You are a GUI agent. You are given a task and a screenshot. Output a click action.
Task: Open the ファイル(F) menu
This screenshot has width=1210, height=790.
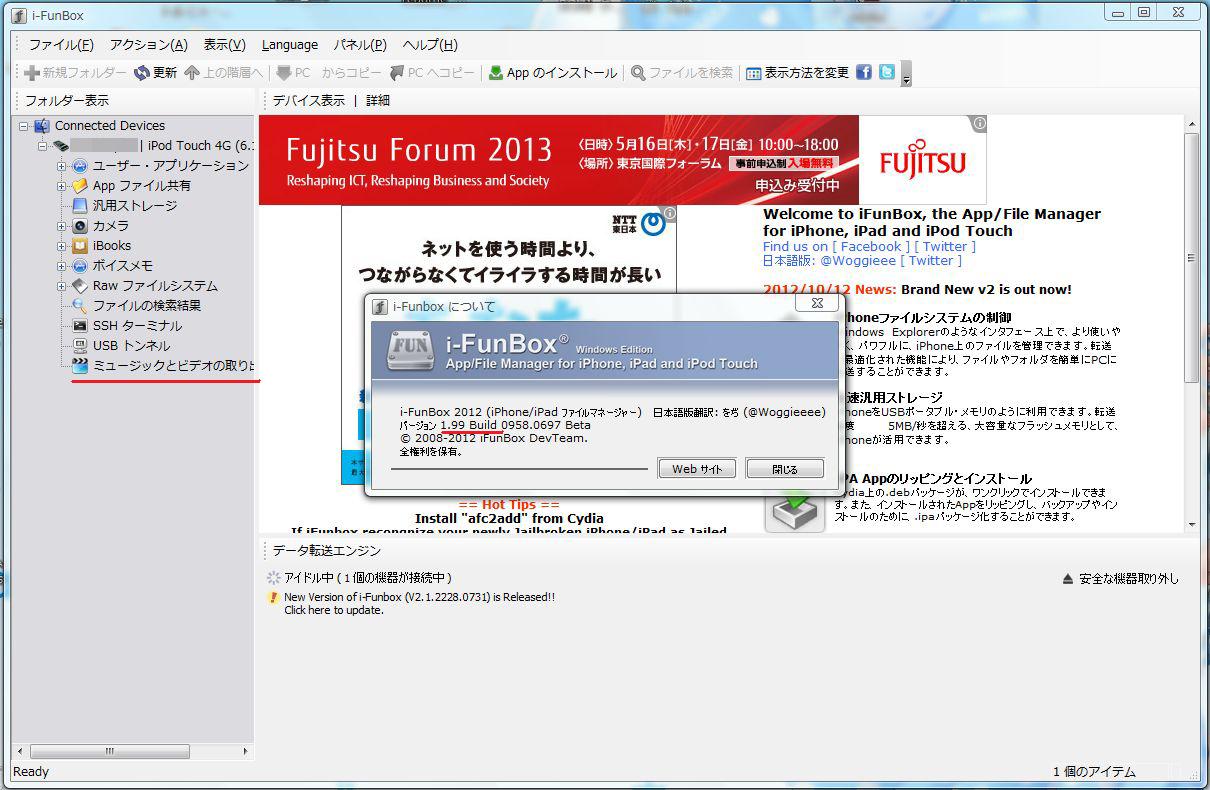click(x=61, y=45)
